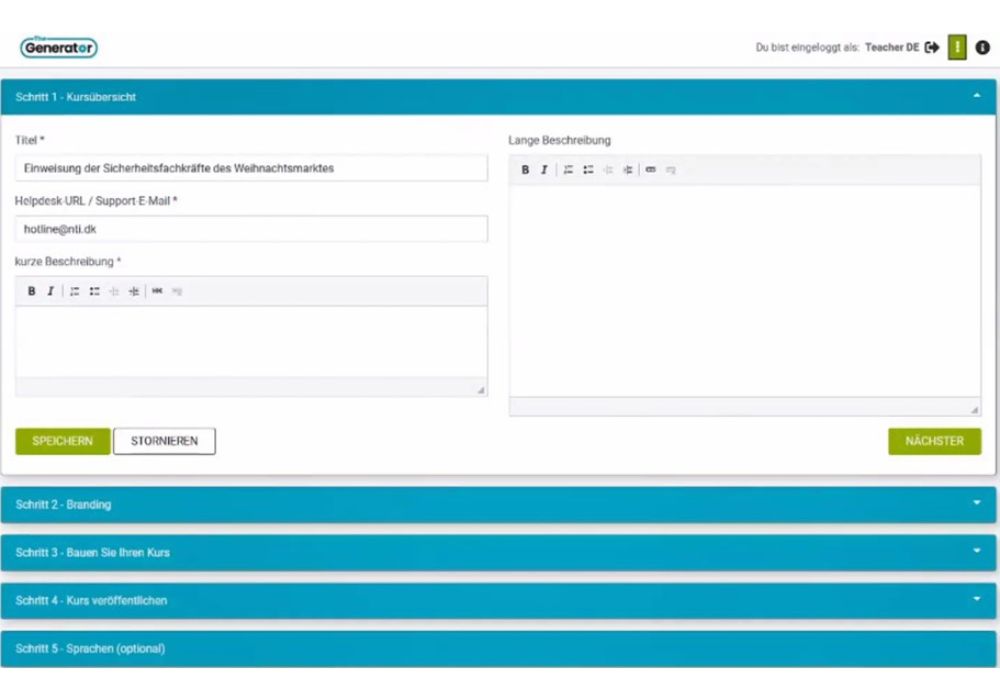1000x700 pixels.
Task: Insert bullet list in Lange Beschreibung editor
Action: coord(588,170)
